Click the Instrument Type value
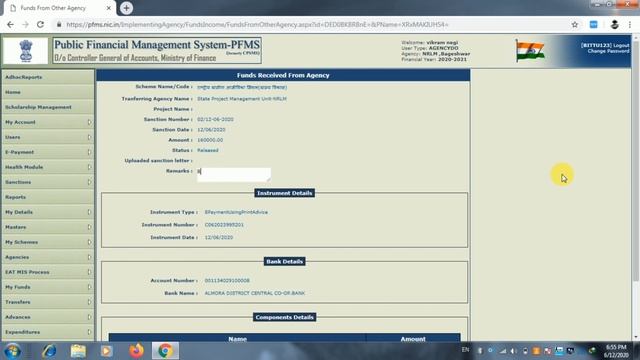Screen dimensions: 640x360 coord(236,212)
